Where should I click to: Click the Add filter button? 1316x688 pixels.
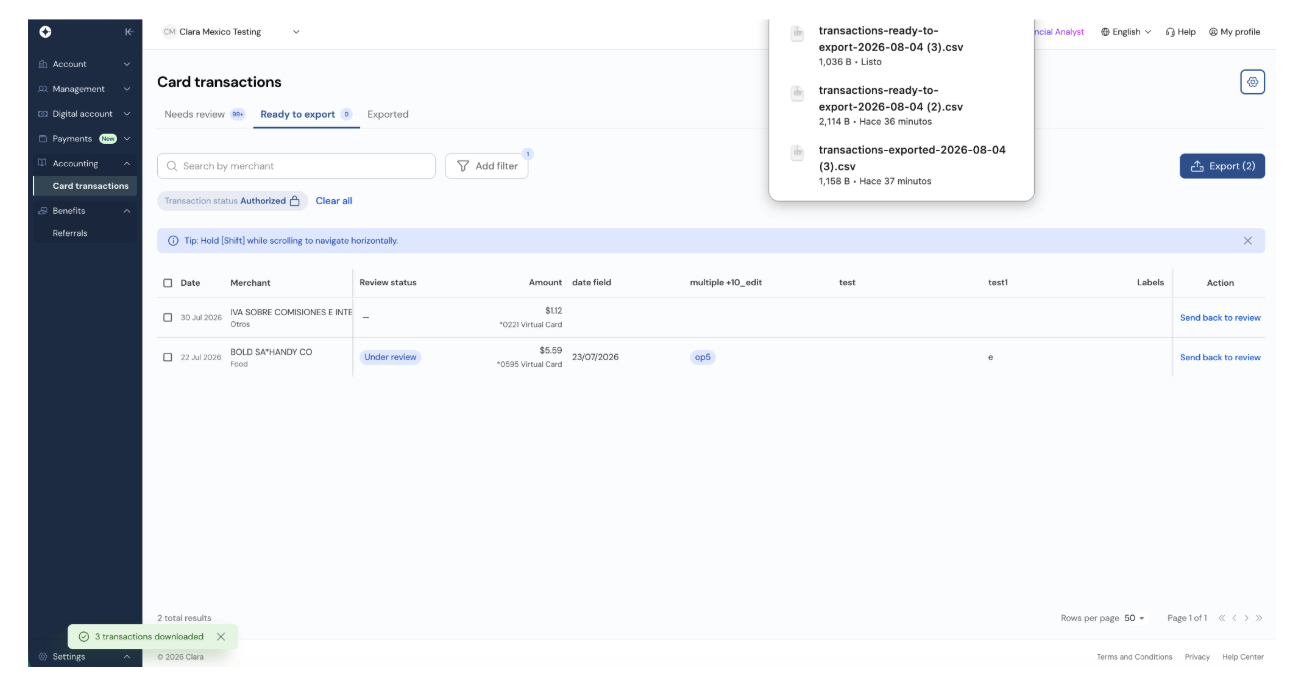pyautogui.click(x=487, y=166)
